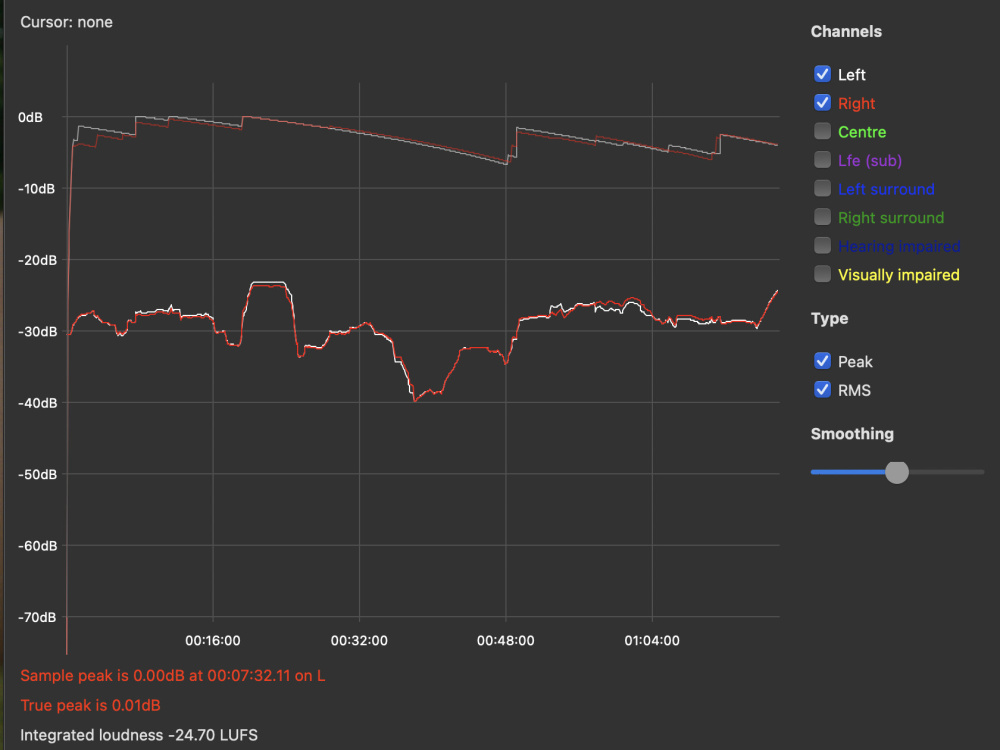Image resolution: width=1000 pixels, height=750 pixels.
Task: Click the unfilled right part of Smoothing slider
Action: point(946,472)
